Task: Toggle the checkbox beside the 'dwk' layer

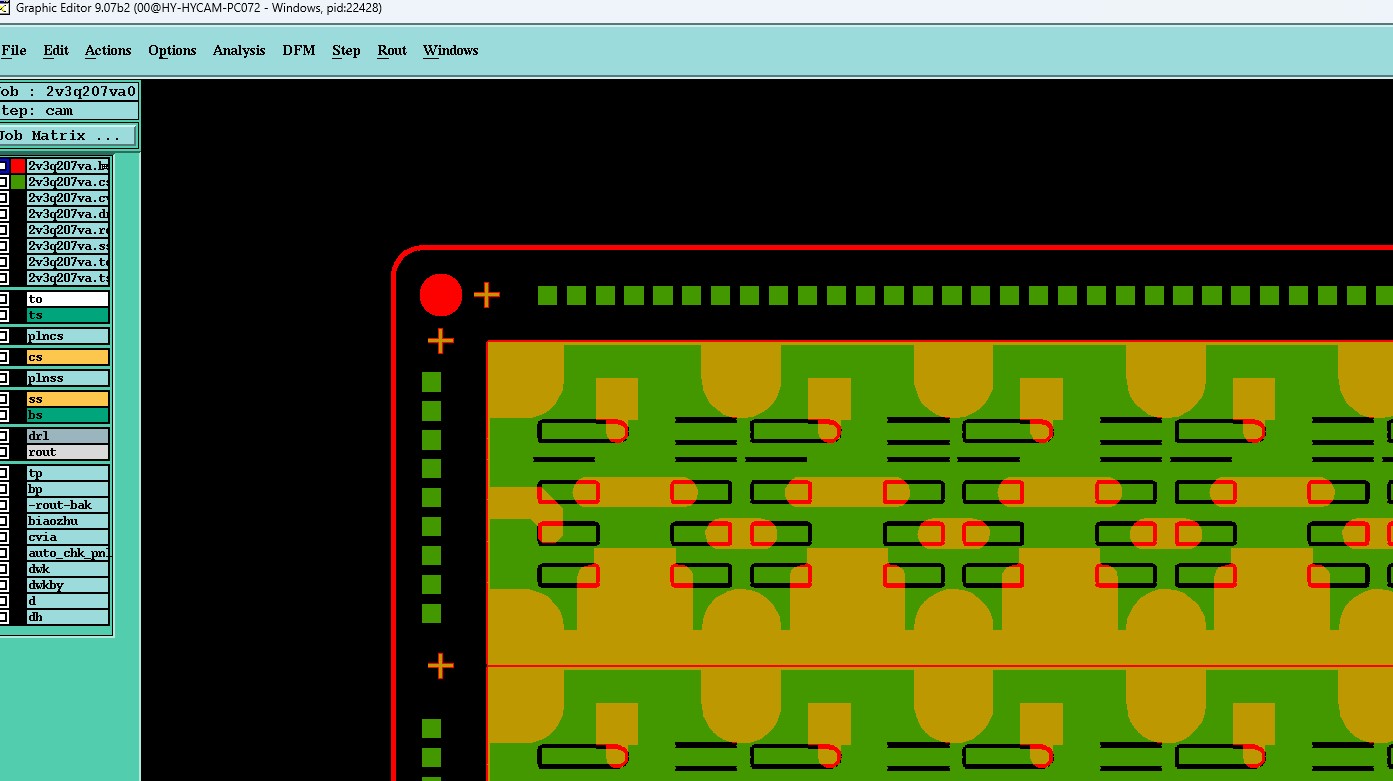Action: [4, 569]
